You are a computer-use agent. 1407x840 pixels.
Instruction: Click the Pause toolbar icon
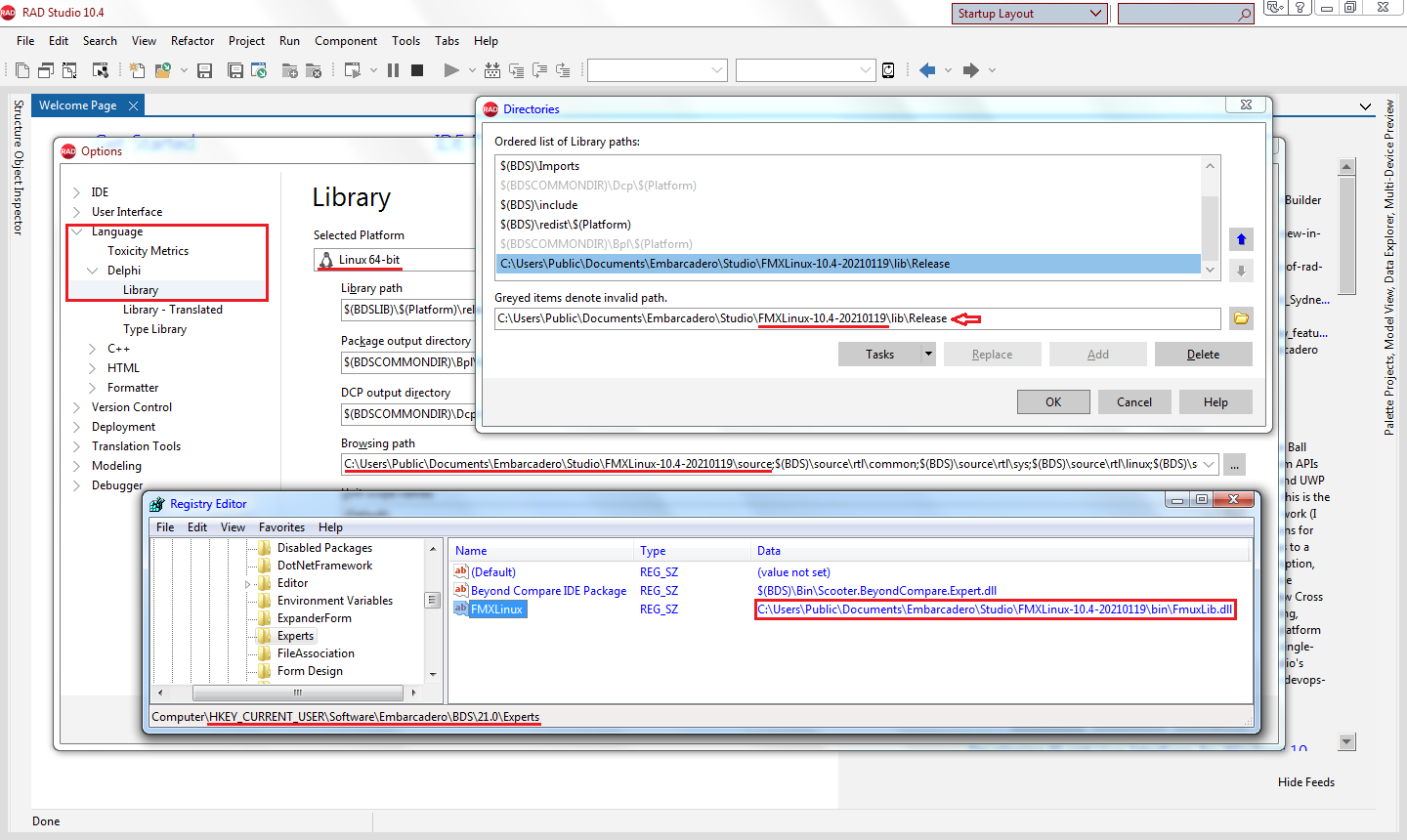click(x=393, y=70)
